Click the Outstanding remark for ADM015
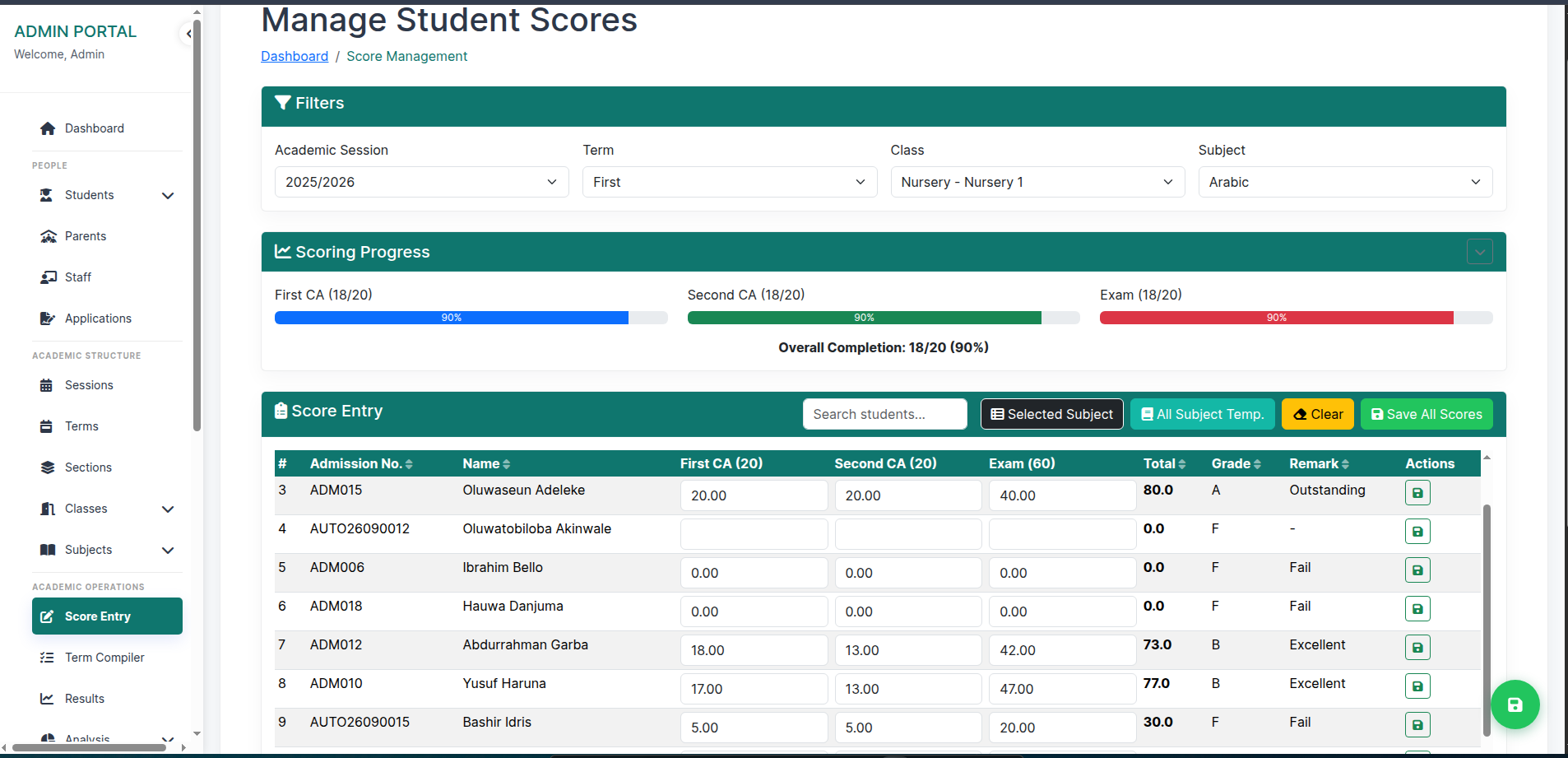Screen dimensions: 1568x758 [1327, 490]
